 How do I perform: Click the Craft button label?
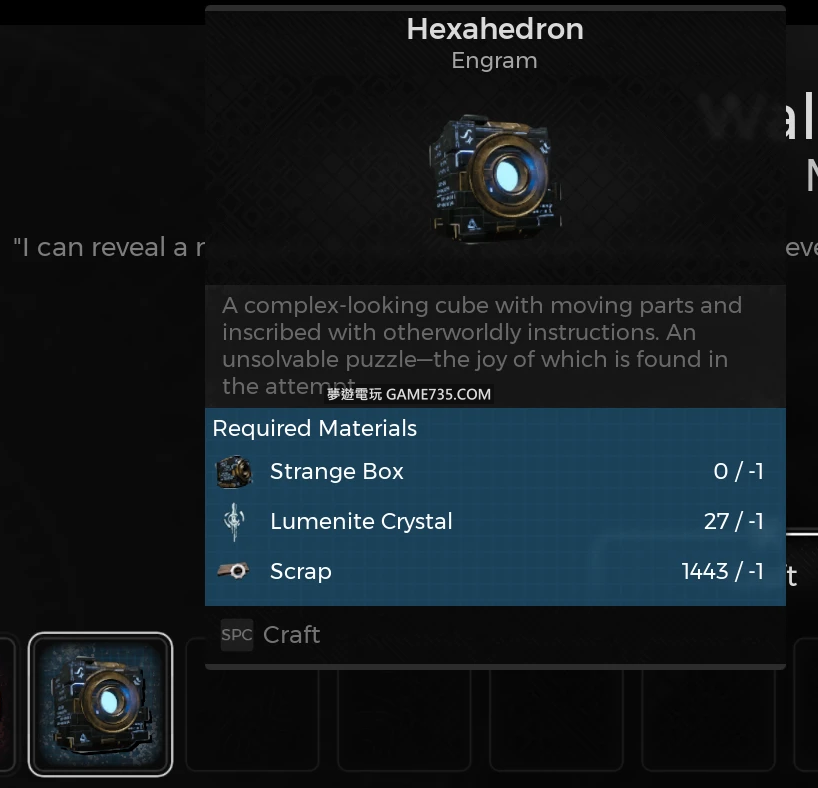click(x=291, y=635)
